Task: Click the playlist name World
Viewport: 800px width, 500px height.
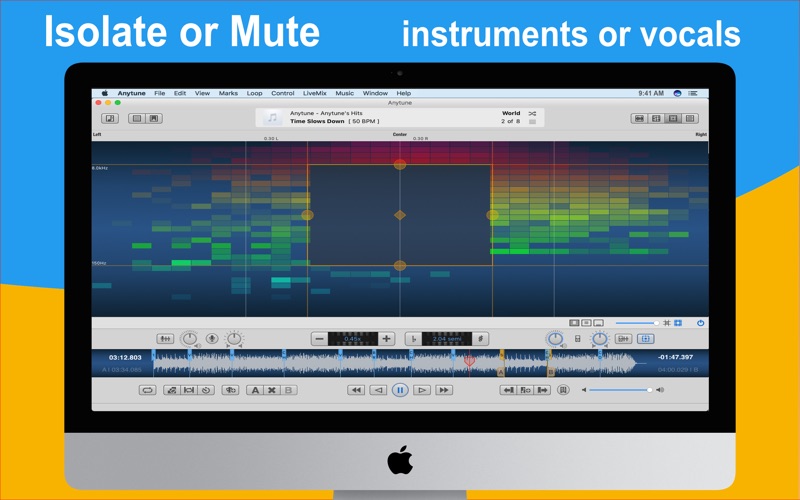Action: click(x=511, y=113)
